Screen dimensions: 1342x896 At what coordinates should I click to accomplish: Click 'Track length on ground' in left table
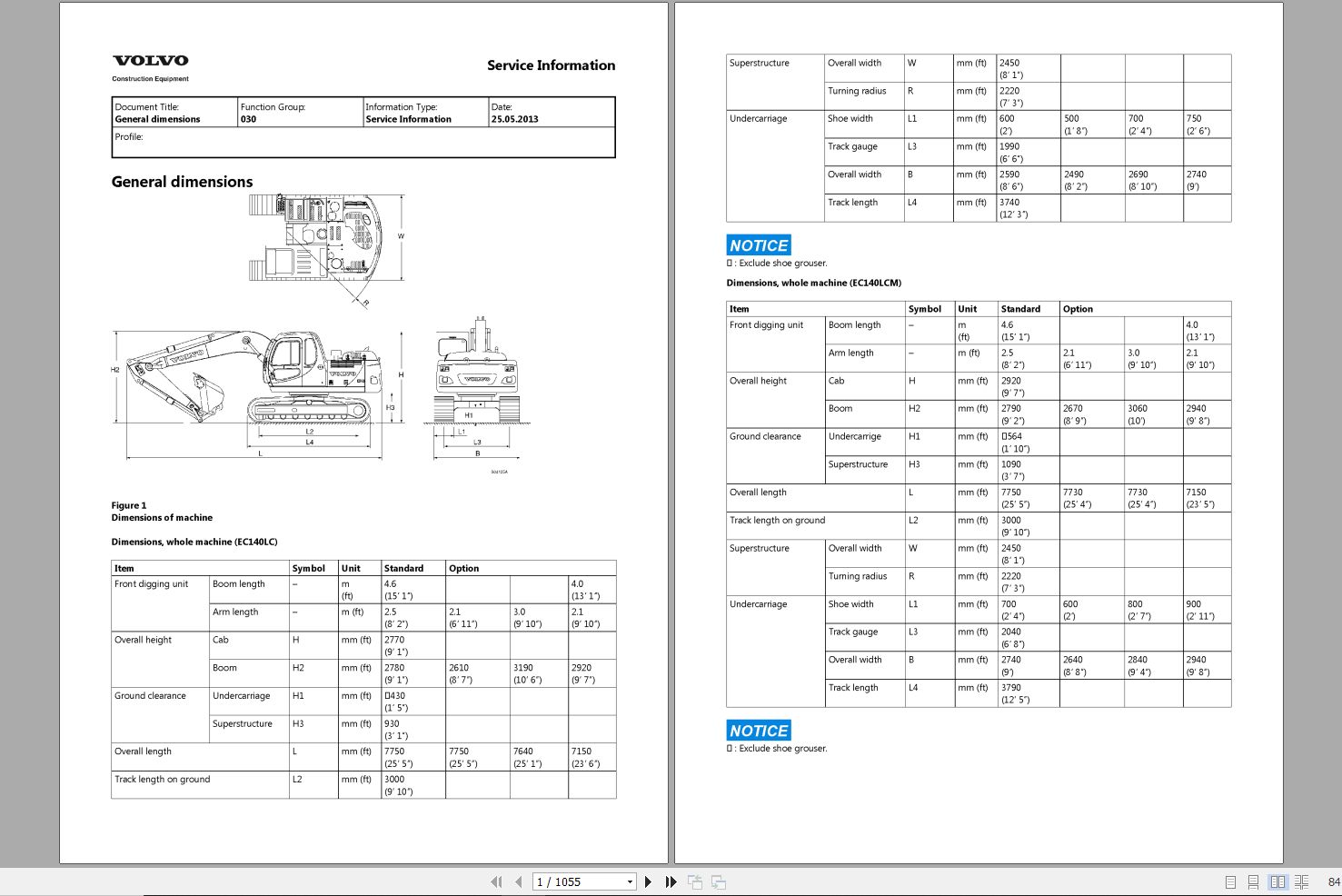coord(162,780)
